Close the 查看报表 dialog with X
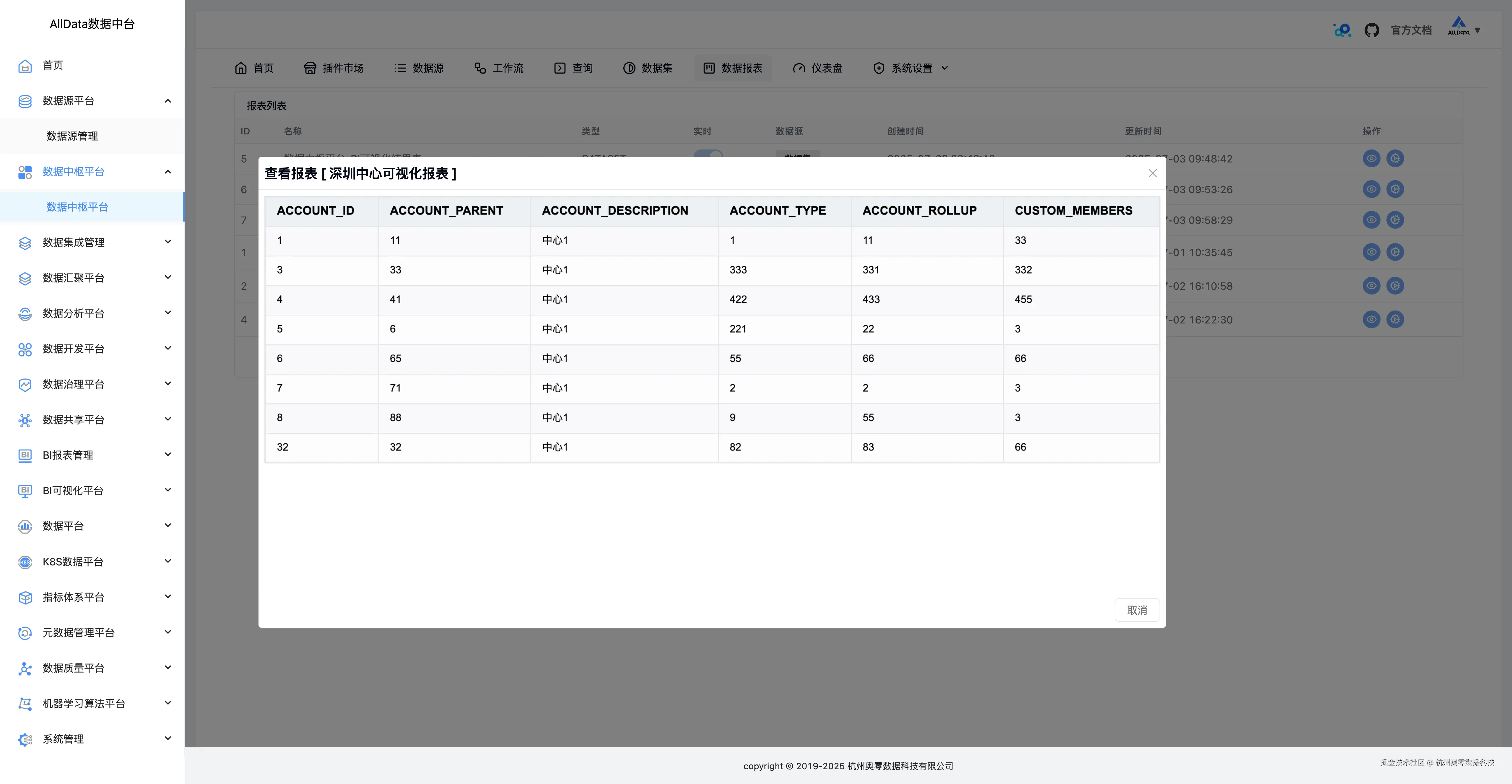 tap(1152, 173)
